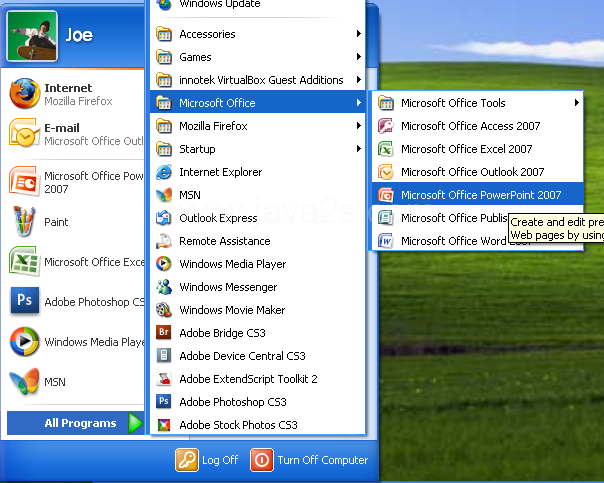
Task: Click the Adobe Device Central CS3 icon
Action: tap(164, 356)
